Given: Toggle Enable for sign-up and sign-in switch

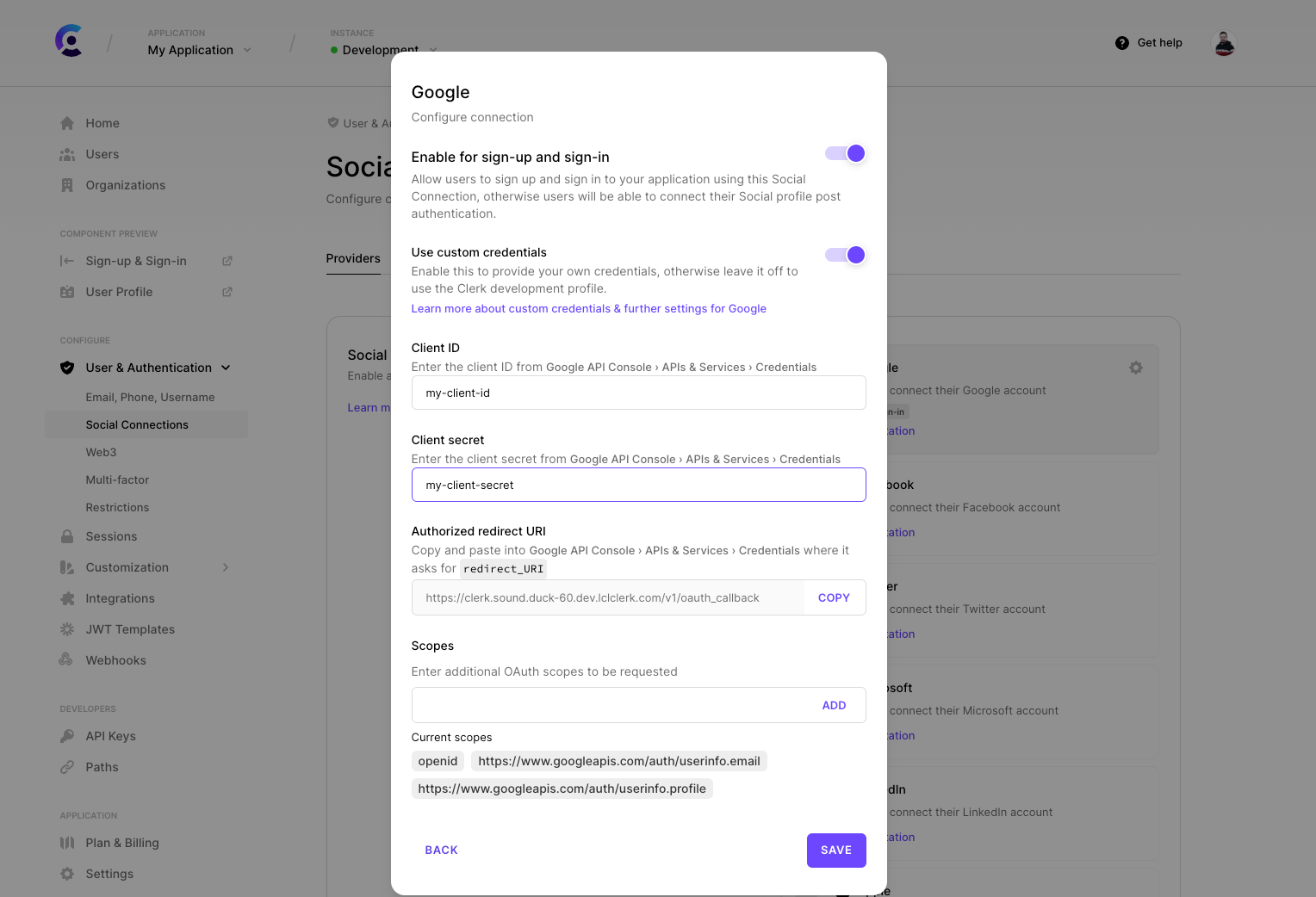Looking at the screenshot, I should point(845,153).
